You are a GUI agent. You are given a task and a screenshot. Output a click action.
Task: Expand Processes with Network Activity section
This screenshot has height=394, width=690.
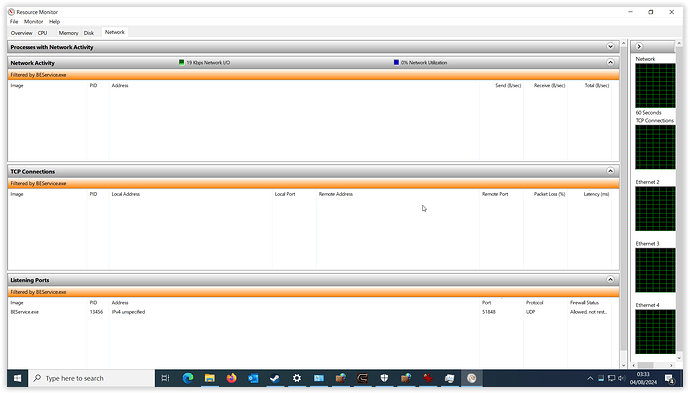tap(610, 47)
